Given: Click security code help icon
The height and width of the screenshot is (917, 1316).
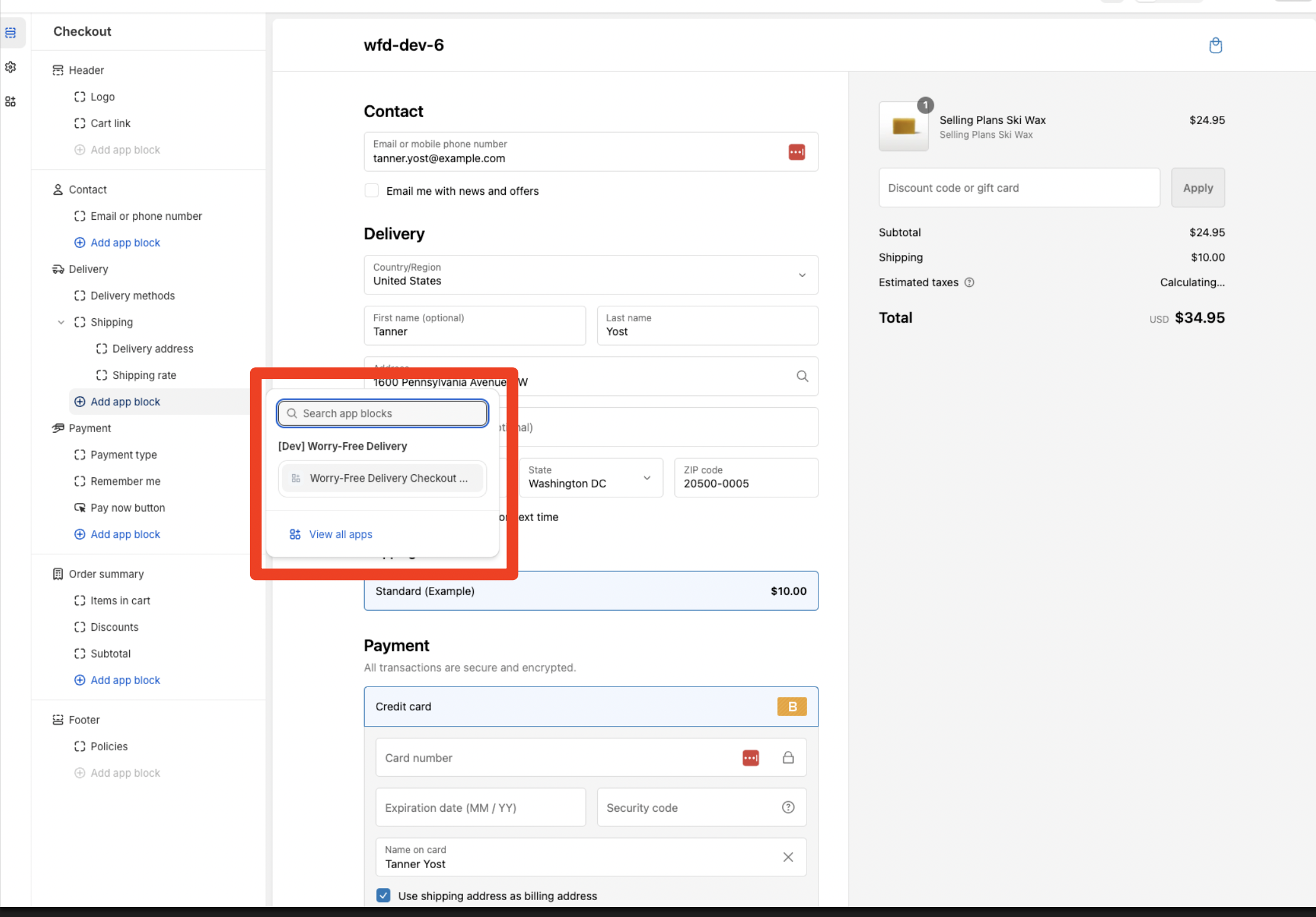Looking at the screenshot, I should 788,807.
